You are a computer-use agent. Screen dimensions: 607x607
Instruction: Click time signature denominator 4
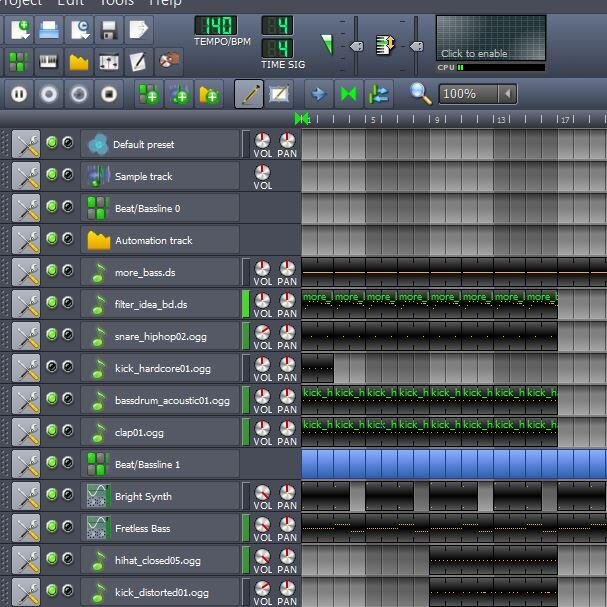coord(278,48)
